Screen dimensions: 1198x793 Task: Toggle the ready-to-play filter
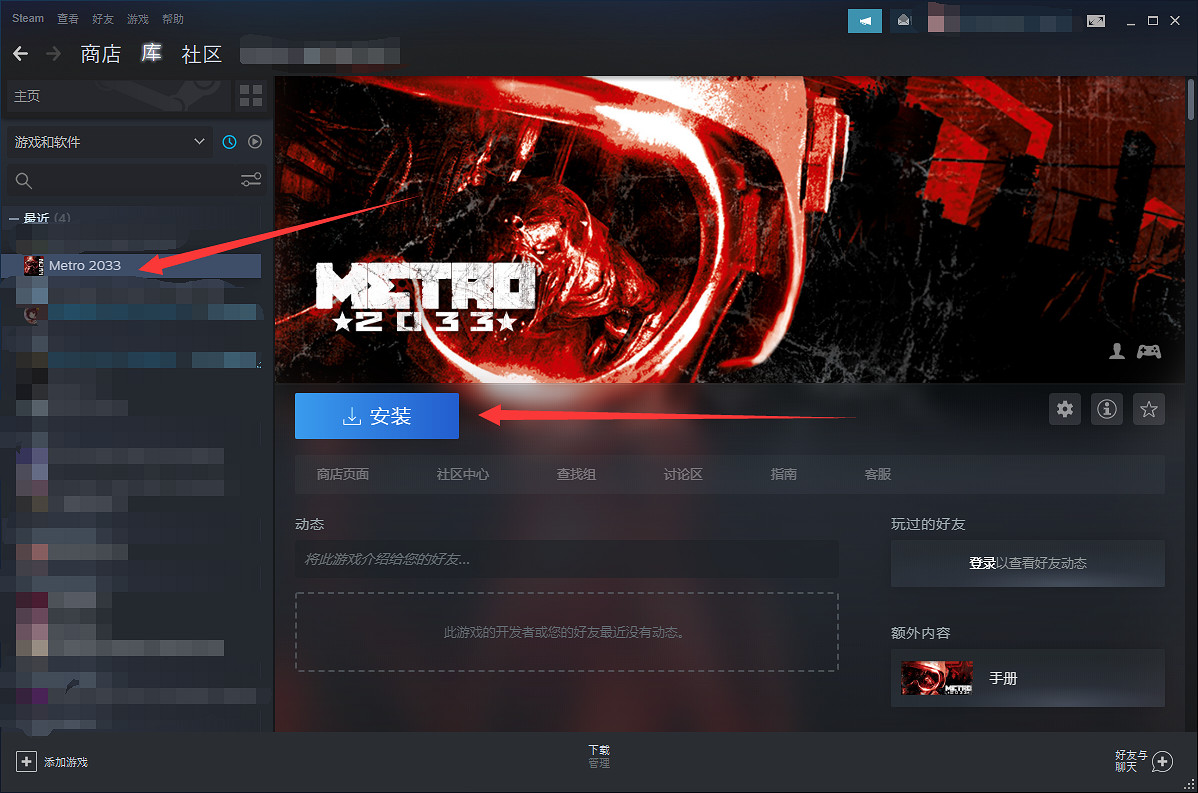coord(255,142)
